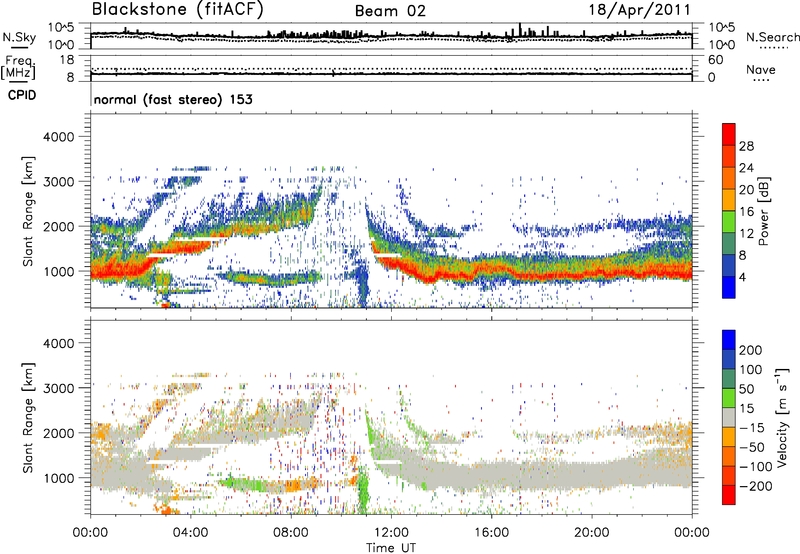This screenshot has width=800, height=554.
Task: Select the 1000 tick in velocity panel
Action: tap(58, 478)
